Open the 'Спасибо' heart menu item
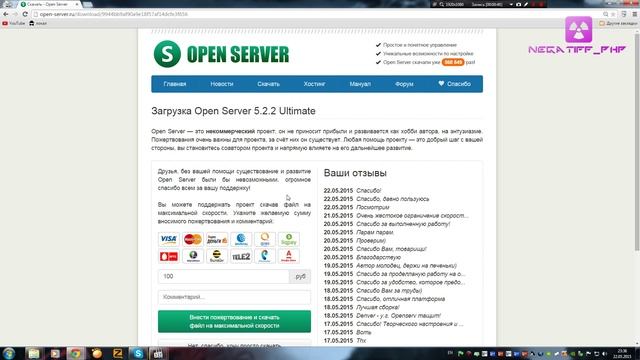This screenshot has width=640, height=360. coord(454,84)
